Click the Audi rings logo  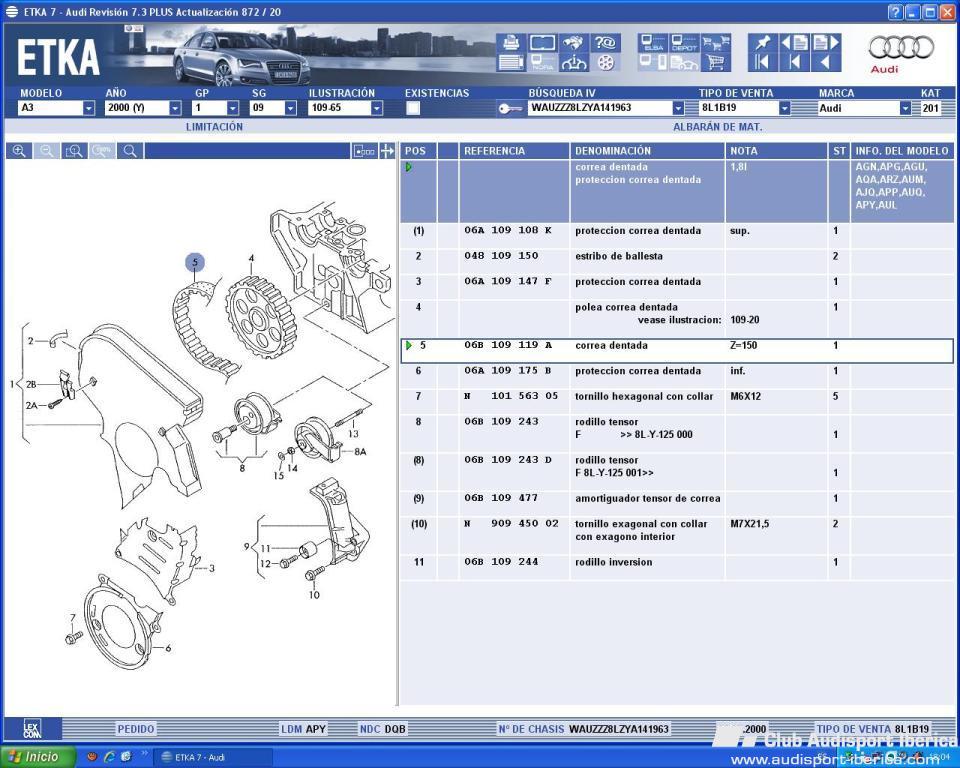[901, 48]
